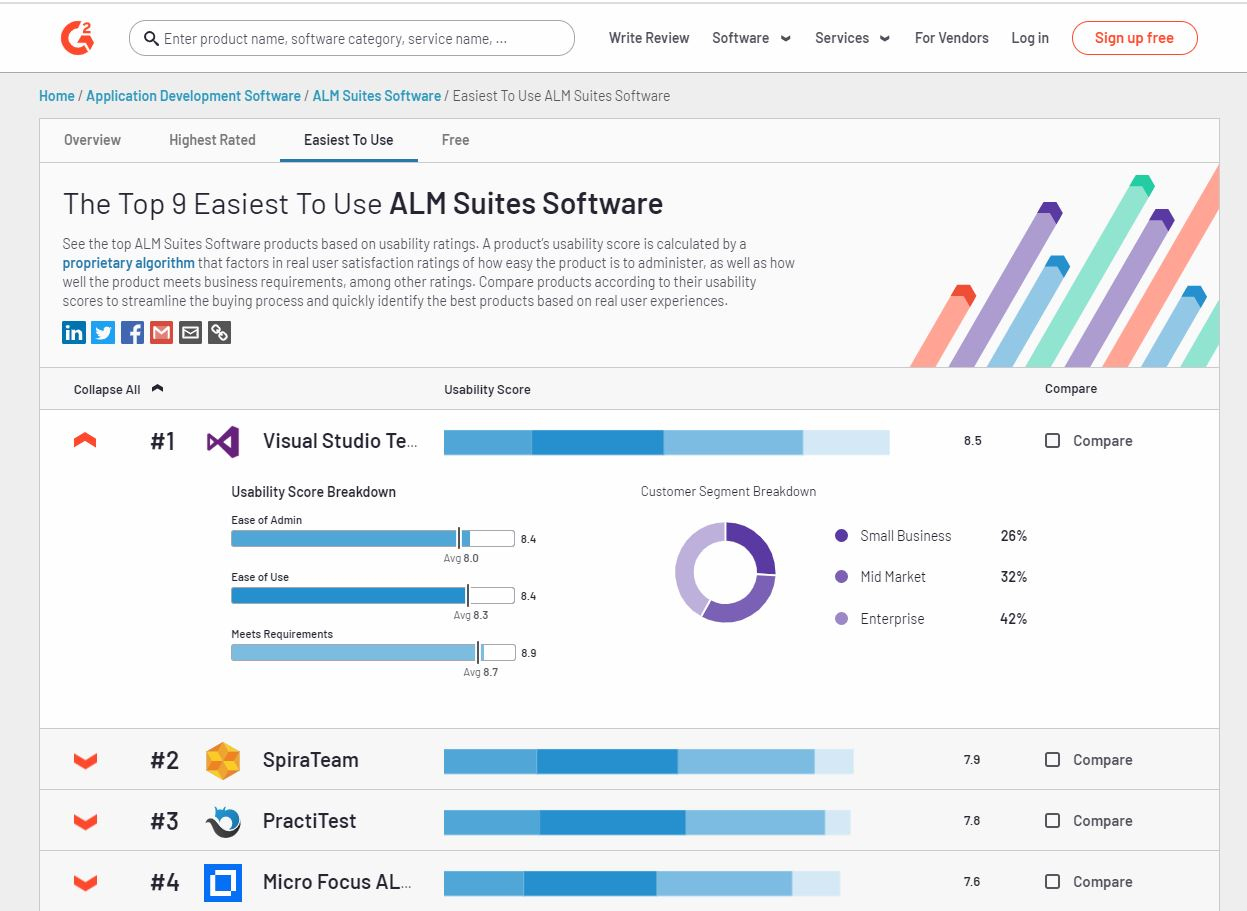Share page via email envelope icon
This screenshot has height=911, width=1247.
190,333
